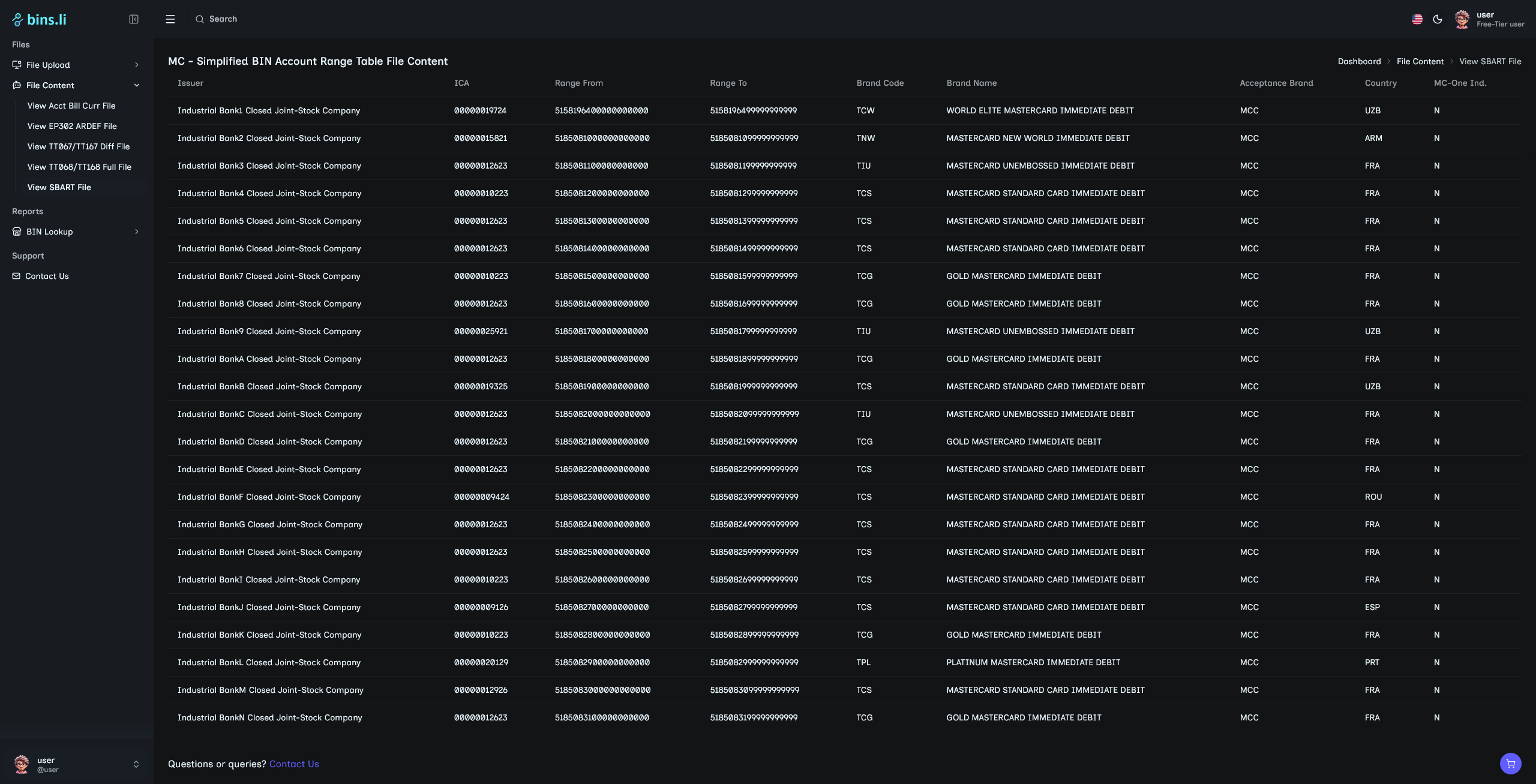
Task: Click the Issuer column header
Action: point(190,83)
